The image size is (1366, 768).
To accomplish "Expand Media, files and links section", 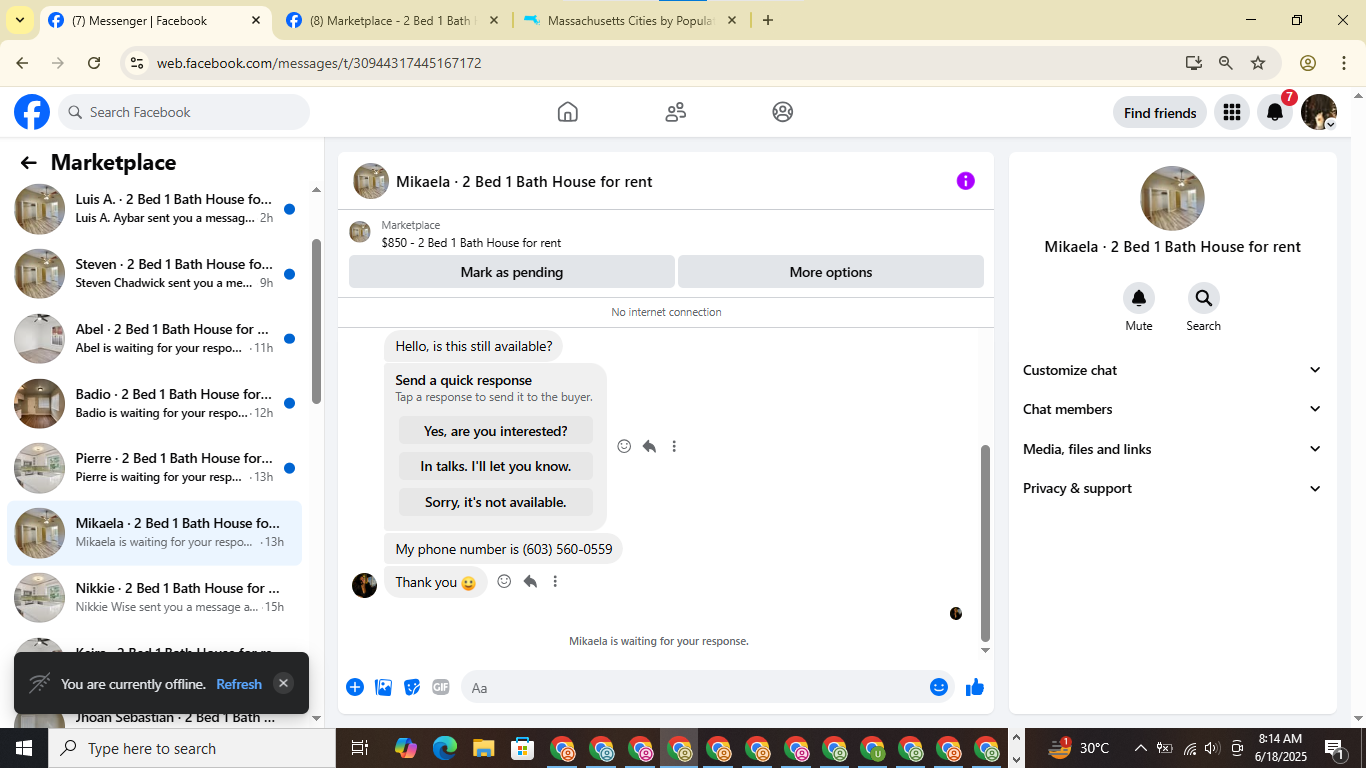I will pyautogui.click(x=1172, y=449).
